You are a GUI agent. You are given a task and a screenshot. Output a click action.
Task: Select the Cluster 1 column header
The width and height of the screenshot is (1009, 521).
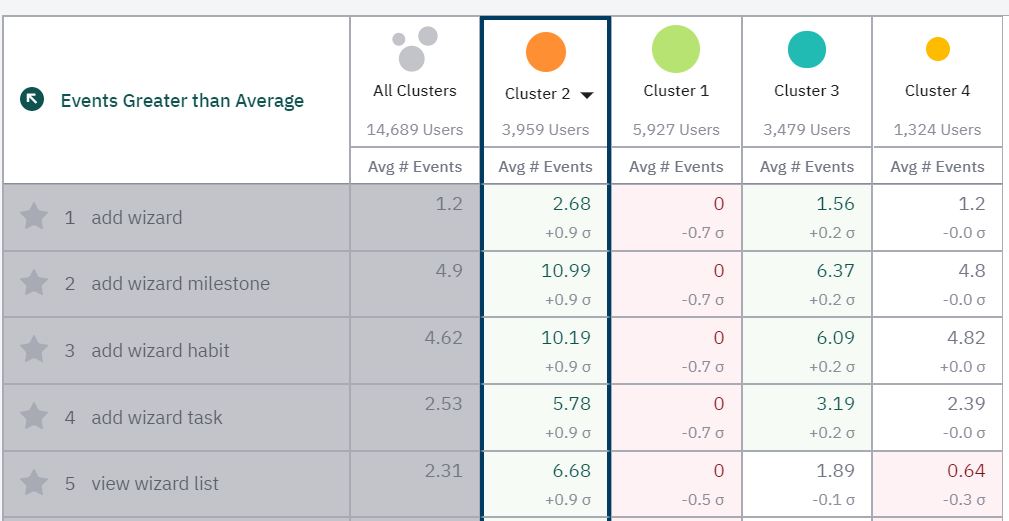[x=676, y=90]
